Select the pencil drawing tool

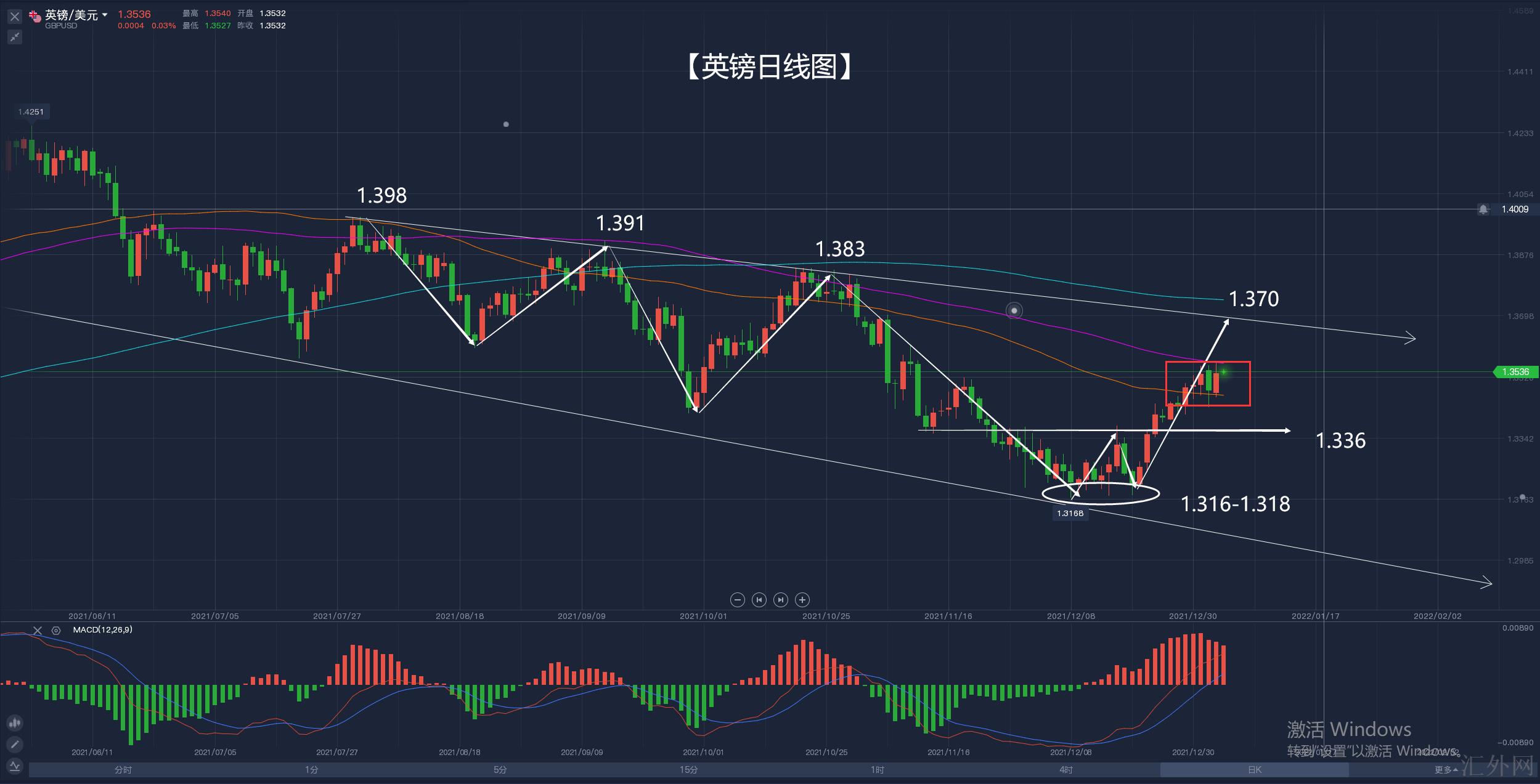(x=15, y=745)
